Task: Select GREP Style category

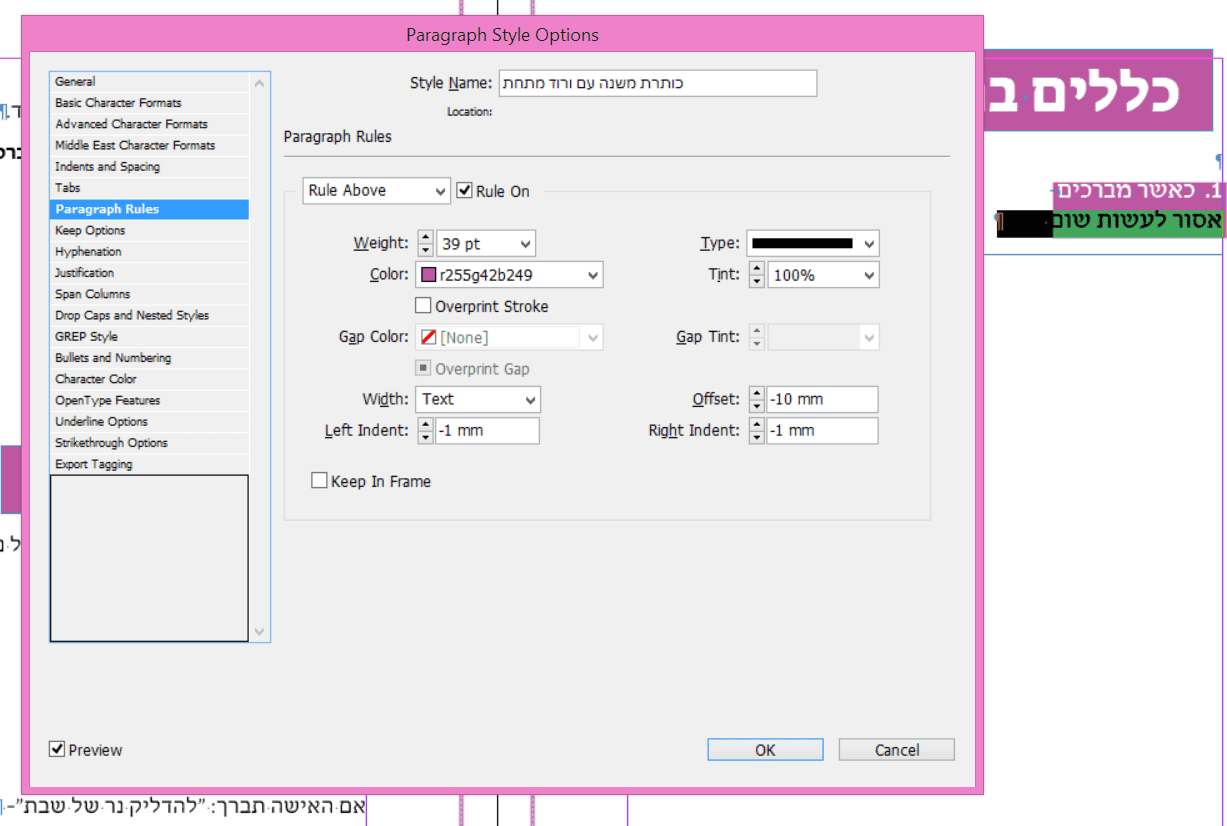Action: click(x=150, y=337)
